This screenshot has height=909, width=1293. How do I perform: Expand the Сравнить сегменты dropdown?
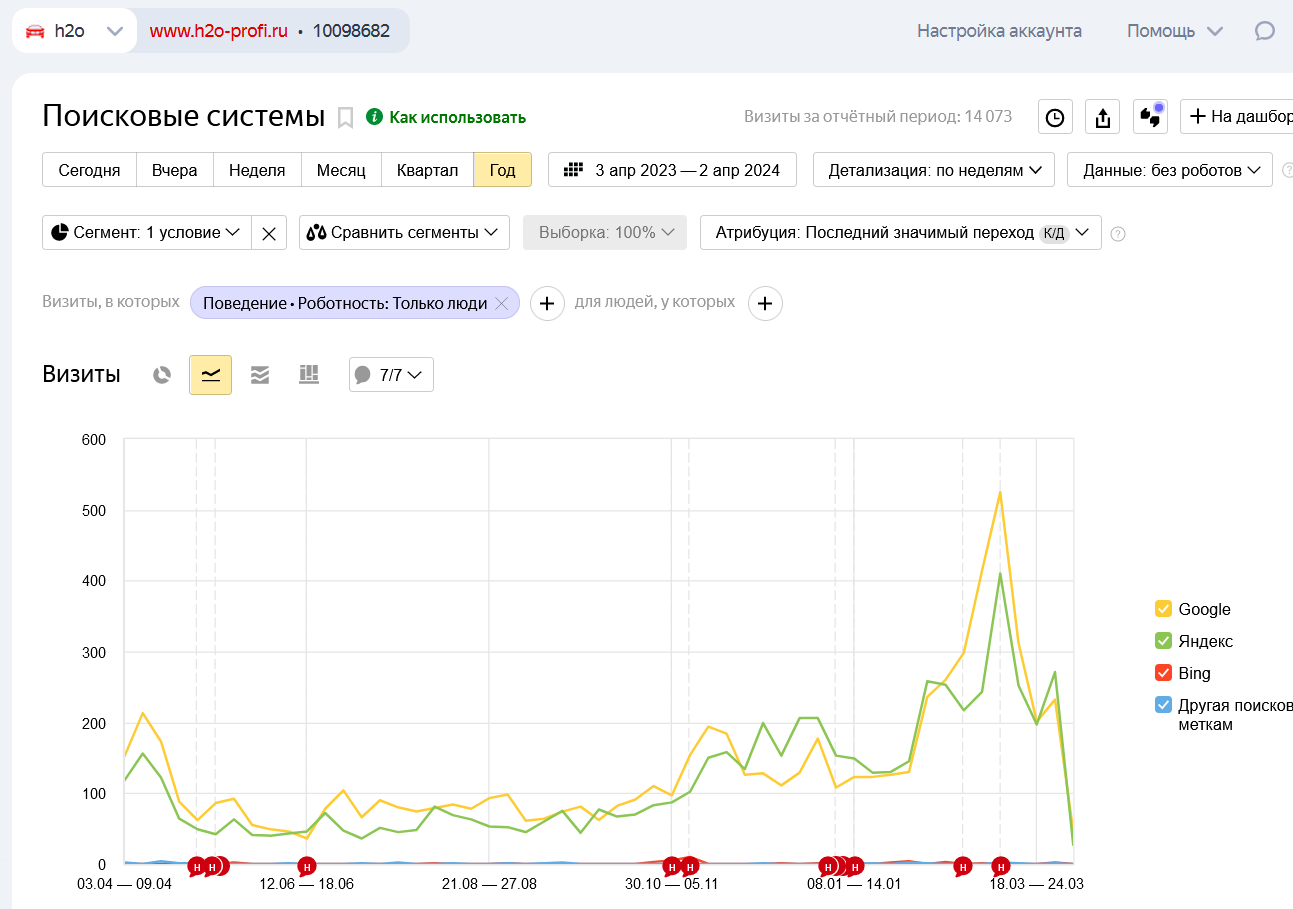(404, 233)
